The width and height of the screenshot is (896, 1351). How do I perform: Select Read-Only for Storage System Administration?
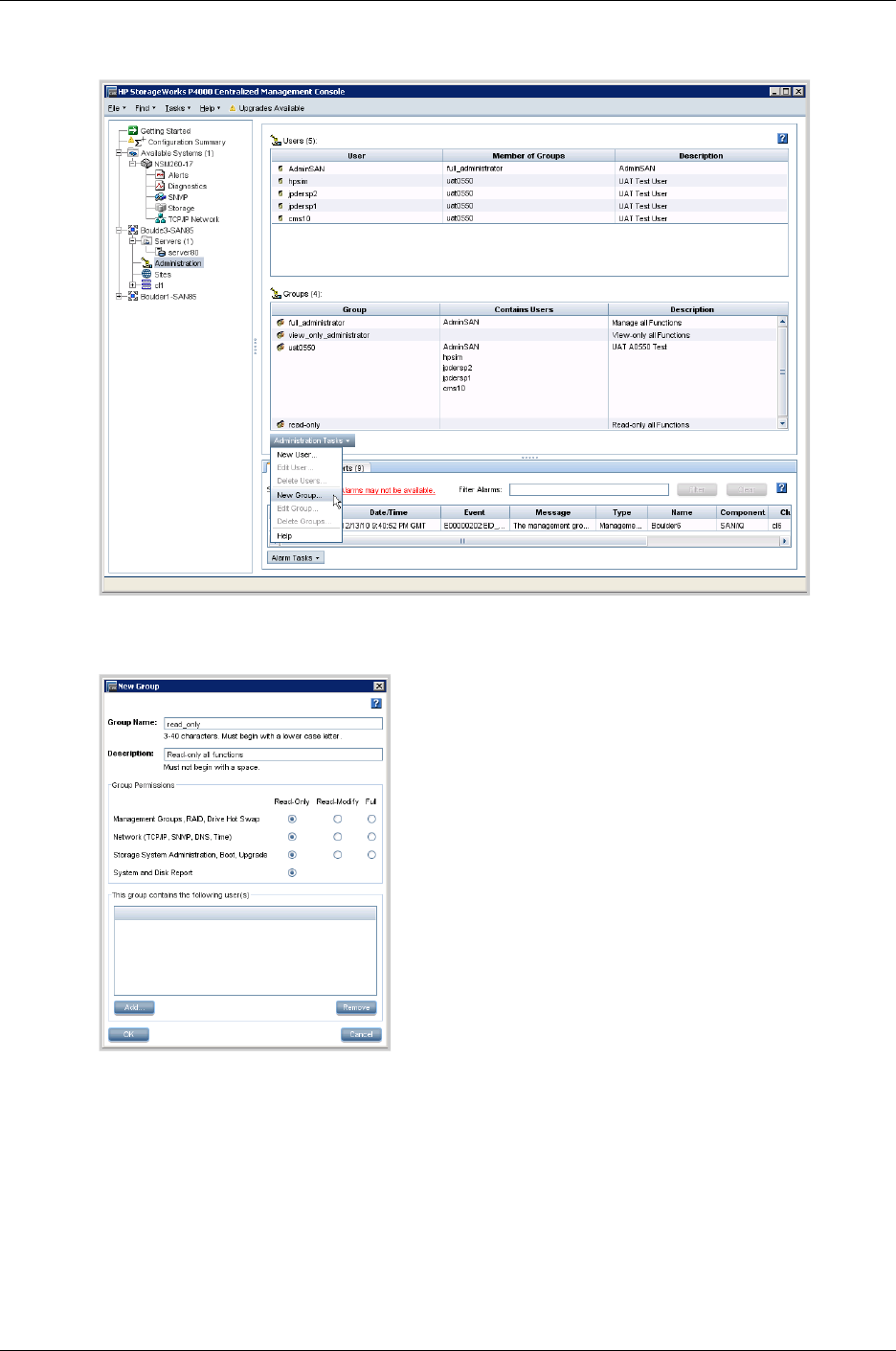[292, 855]
